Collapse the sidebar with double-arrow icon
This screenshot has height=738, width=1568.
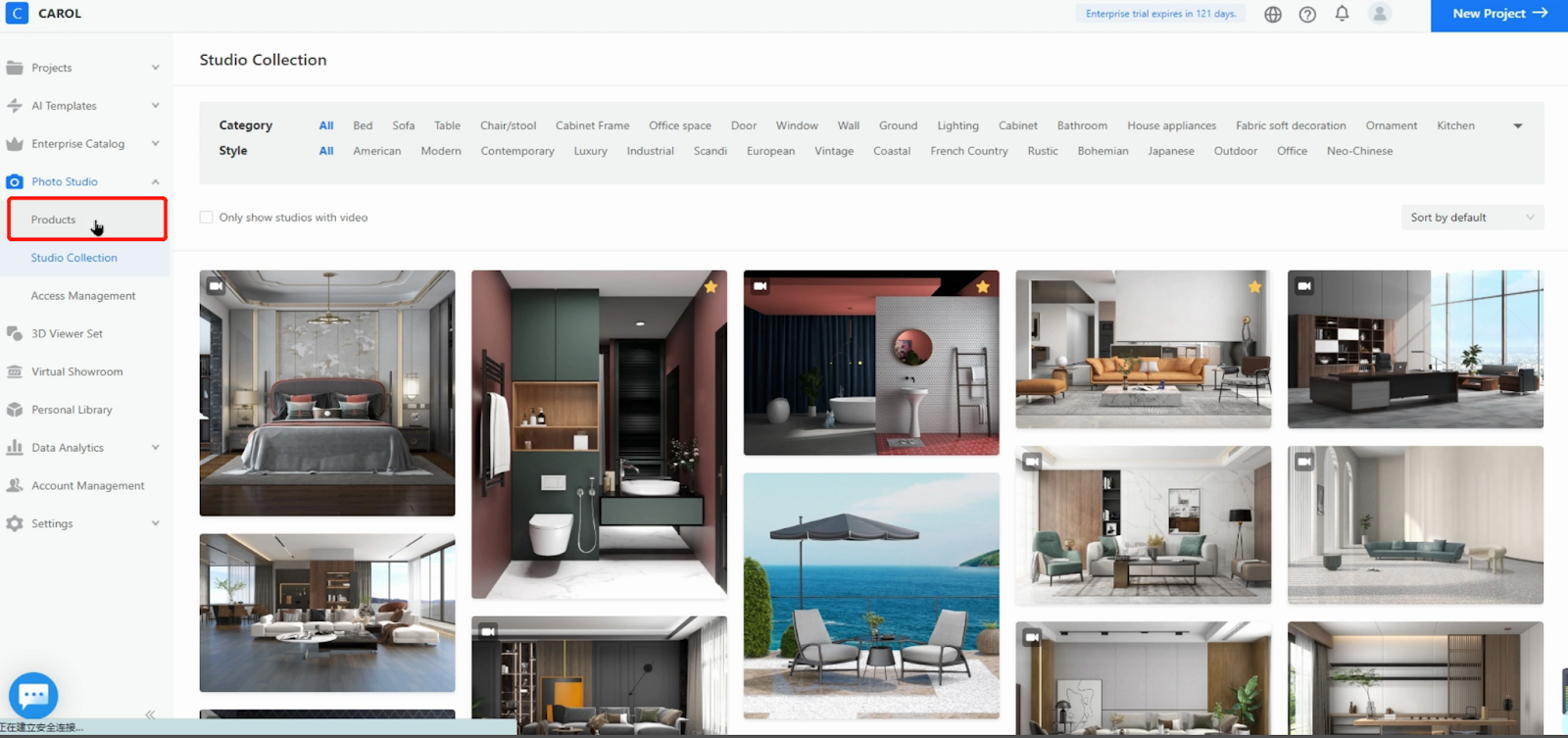[150, 714]
